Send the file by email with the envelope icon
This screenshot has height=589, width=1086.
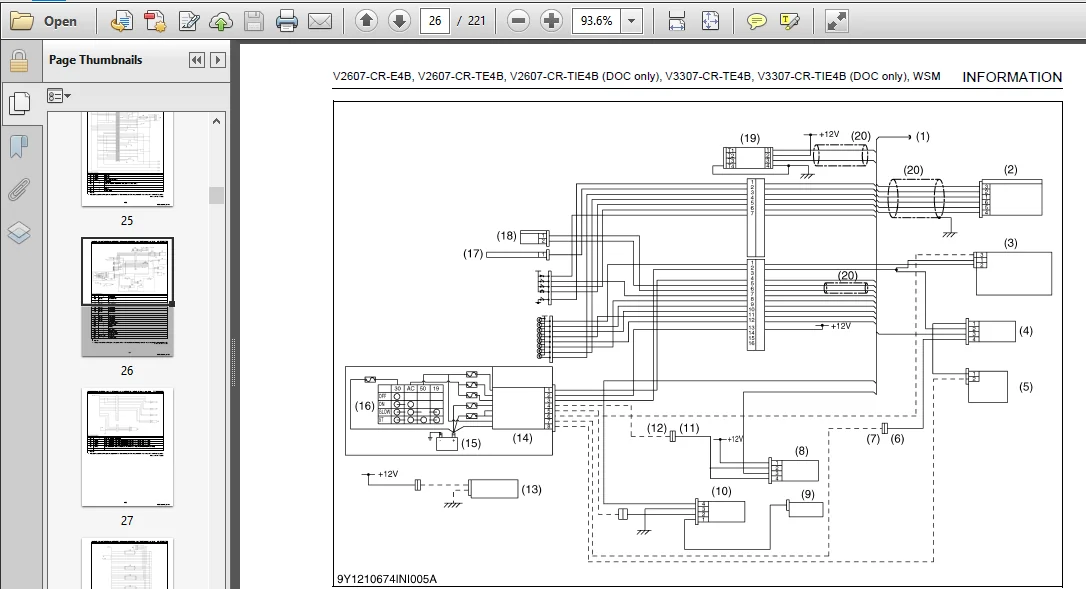point(320,21)
